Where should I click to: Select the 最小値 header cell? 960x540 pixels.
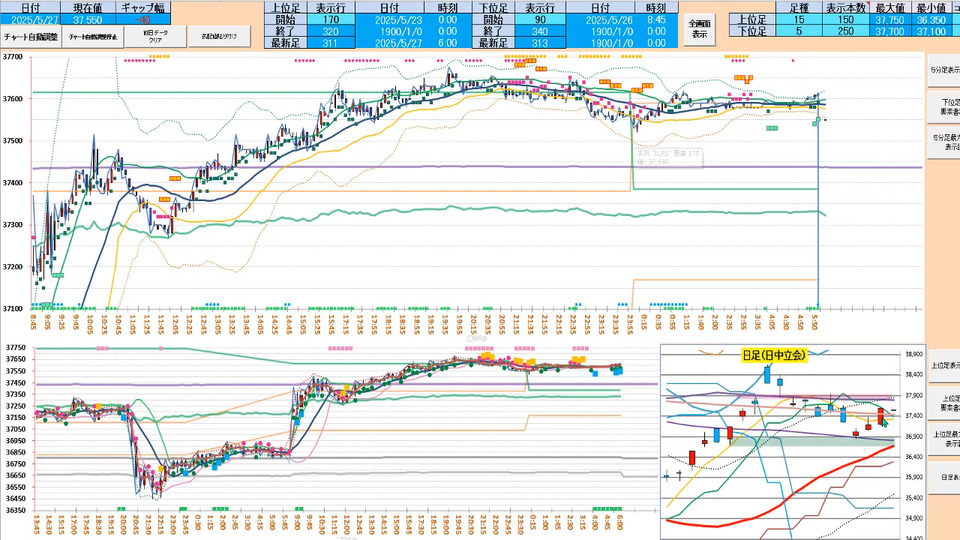[x=931, y=8]
